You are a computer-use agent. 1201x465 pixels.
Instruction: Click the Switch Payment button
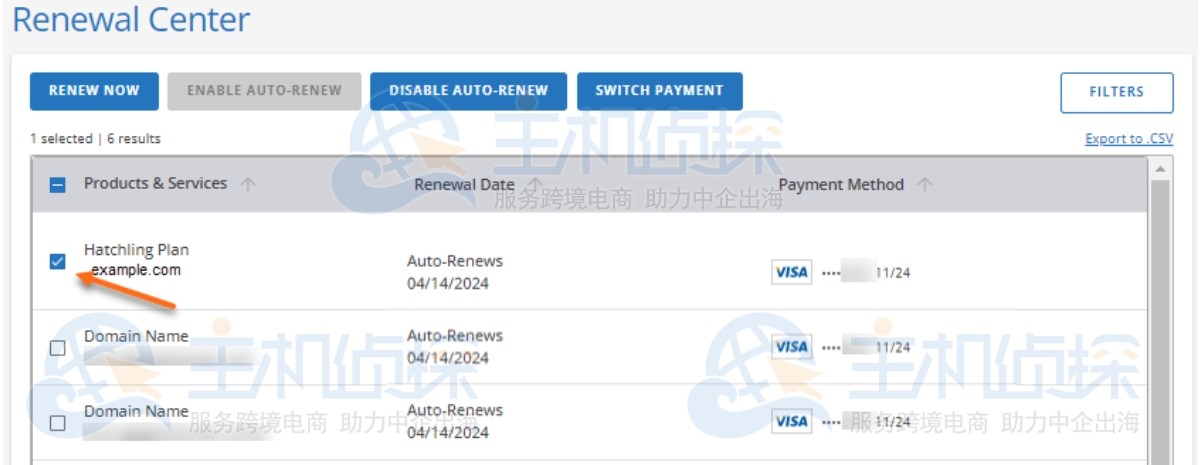tap(659, 91)
